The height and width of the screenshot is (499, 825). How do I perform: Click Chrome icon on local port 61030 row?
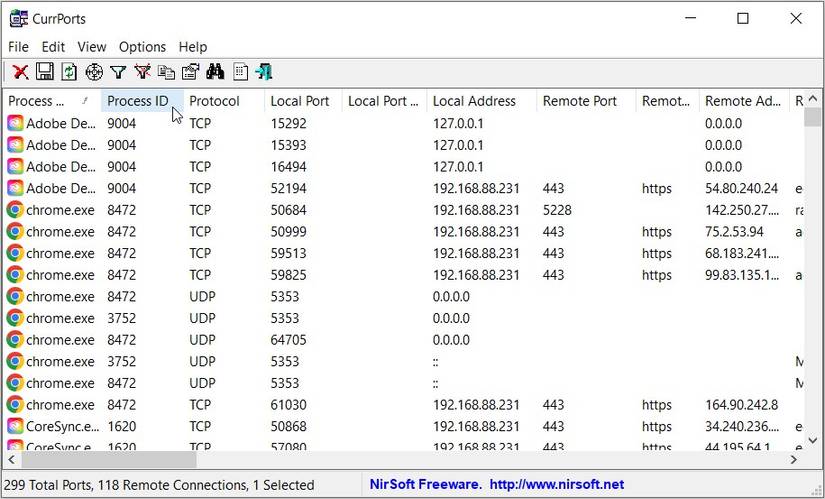click(x=15, y=405)
